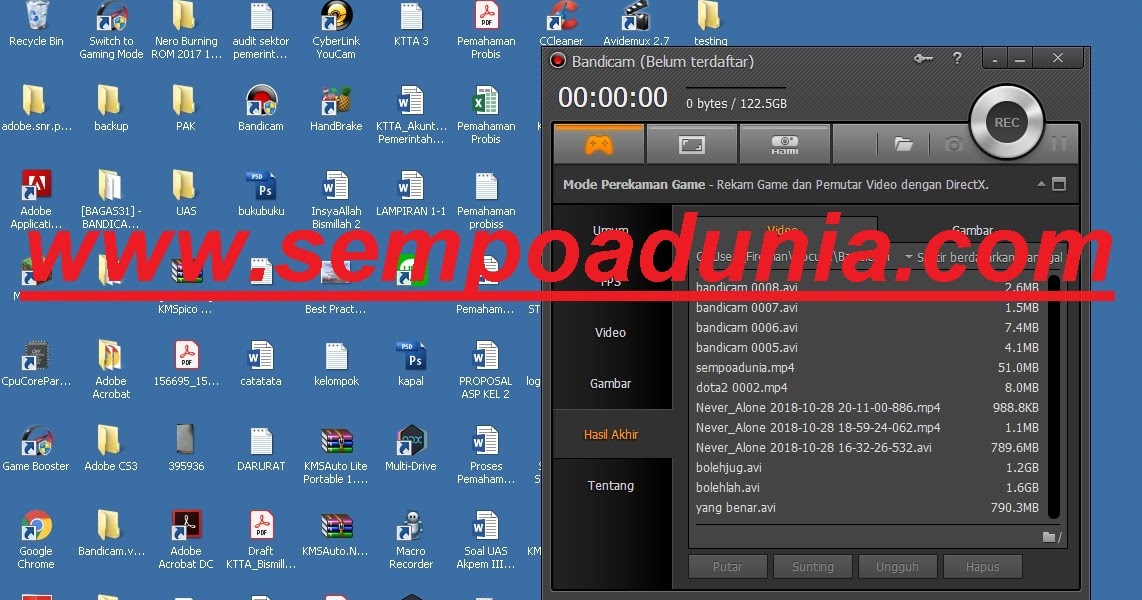The image size is (1142, 600).
Task: Select bandicam 0006.avi in list
Action: click(867, 328)
